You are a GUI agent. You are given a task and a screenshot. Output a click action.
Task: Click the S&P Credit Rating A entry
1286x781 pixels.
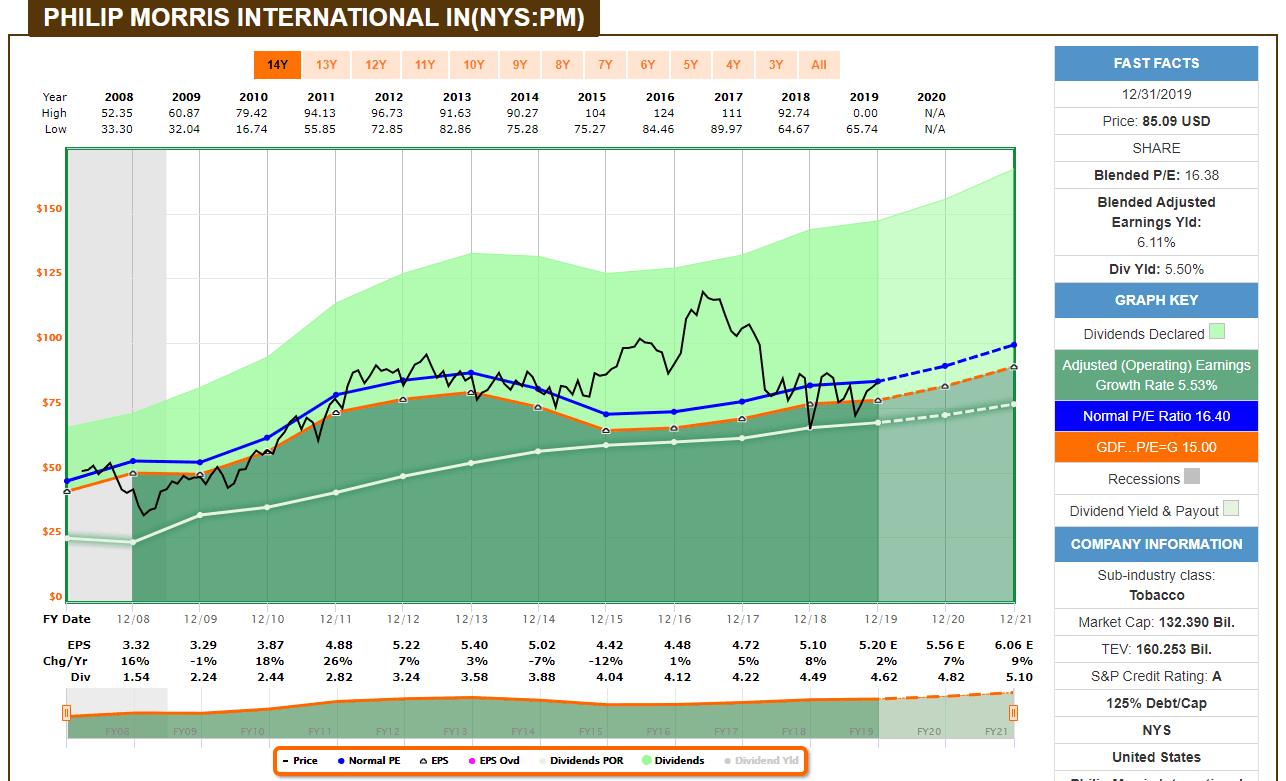coord(1156,676)
